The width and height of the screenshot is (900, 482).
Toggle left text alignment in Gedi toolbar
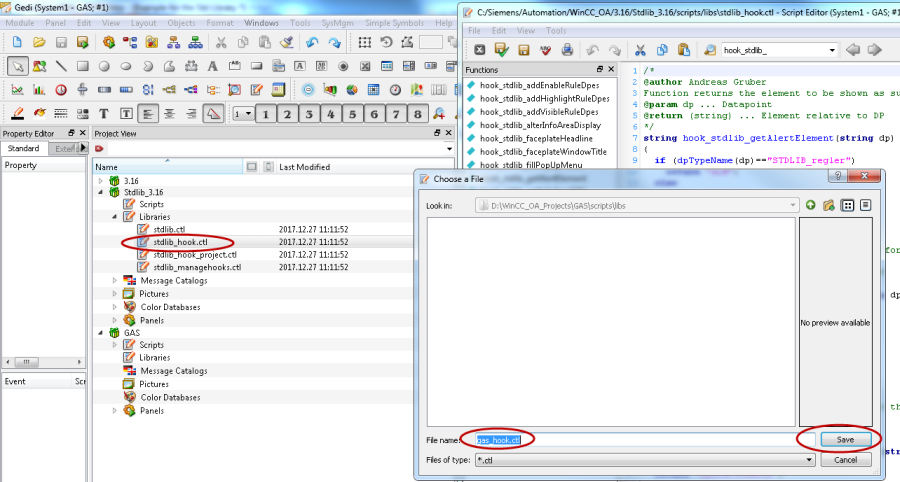pos(149,113)
